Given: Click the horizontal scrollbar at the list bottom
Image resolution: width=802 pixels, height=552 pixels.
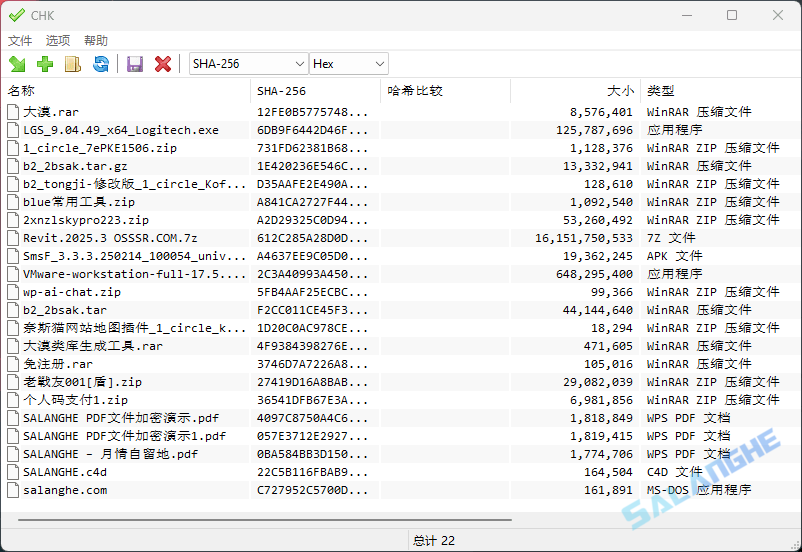Looking at the screenshot, I should [x=264, y=520].
